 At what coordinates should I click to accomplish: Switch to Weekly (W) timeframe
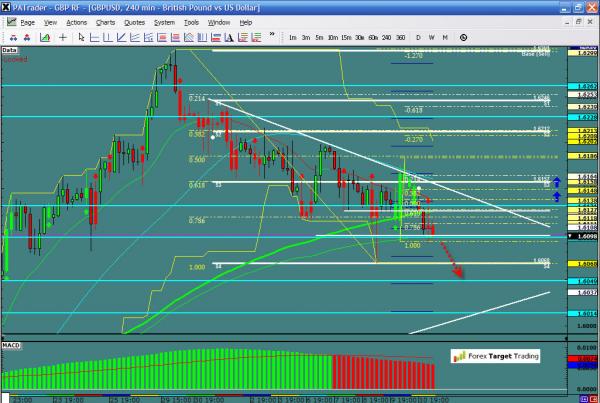pos(432,38)
